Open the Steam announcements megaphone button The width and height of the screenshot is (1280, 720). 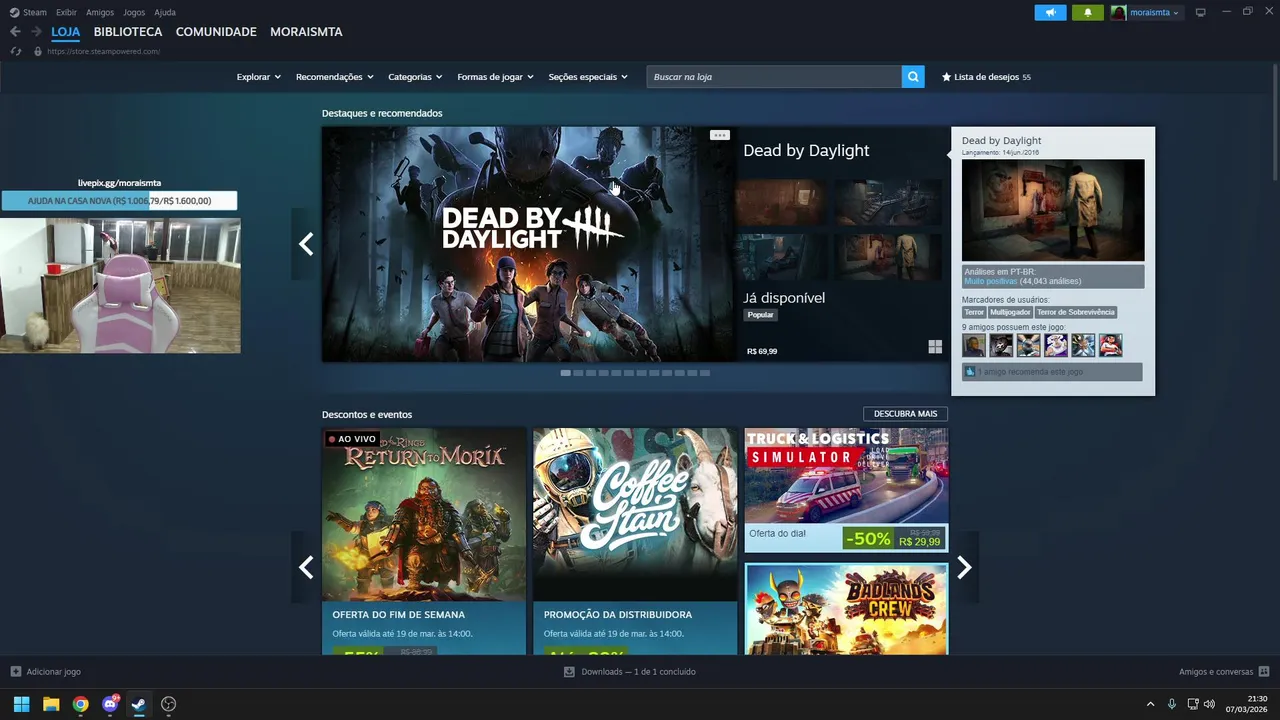coord(1050,12)
